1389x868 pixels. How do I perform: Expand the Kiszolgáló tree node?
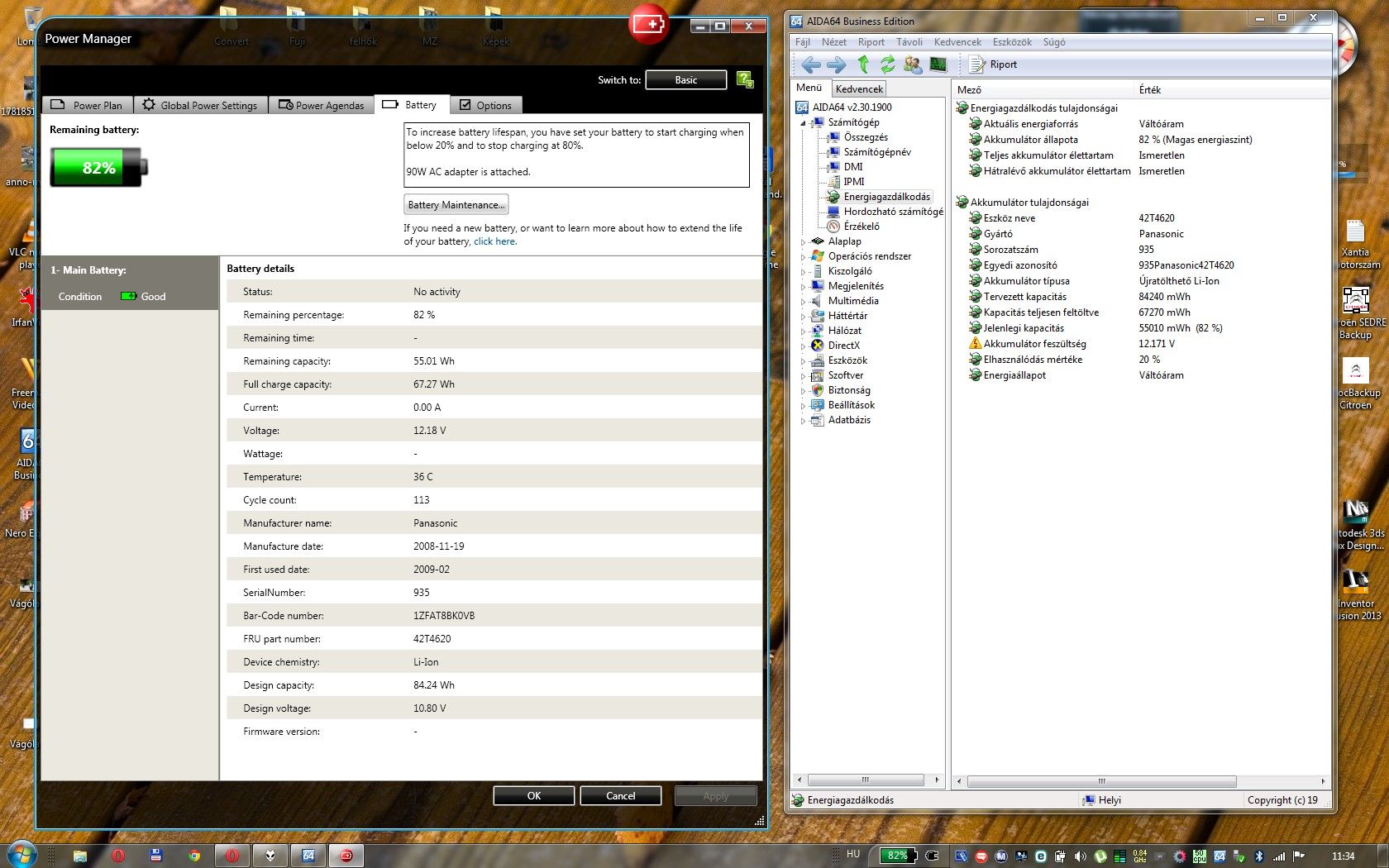tap(802, 271)
